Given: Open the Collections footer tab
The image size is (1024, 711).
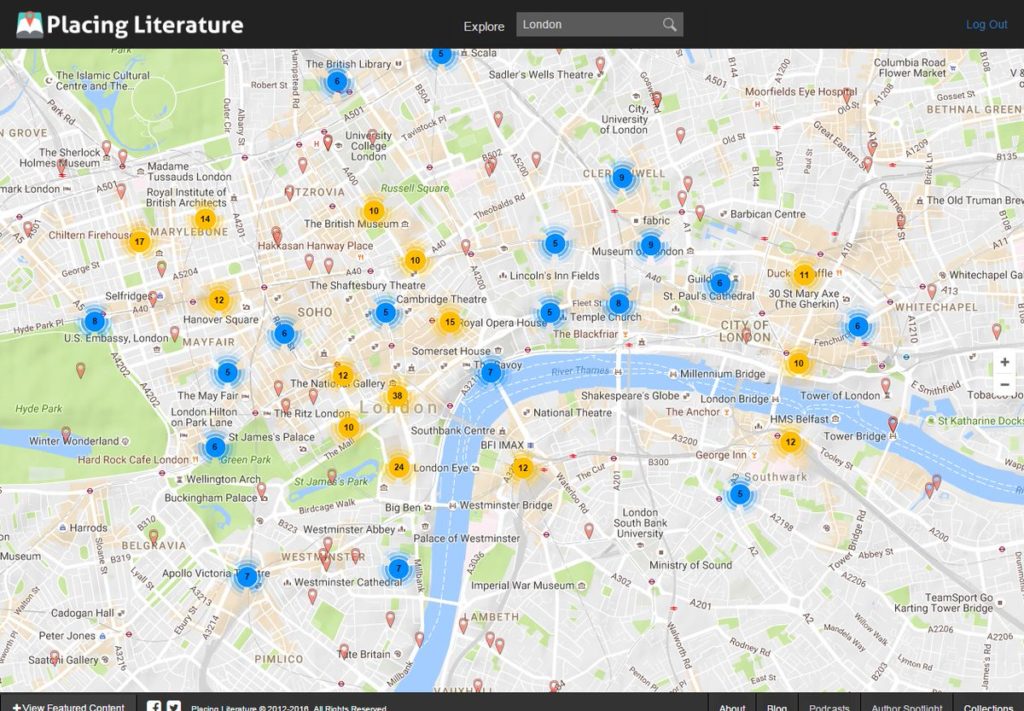Looking at the screenshot, I should tap(988, 706).
